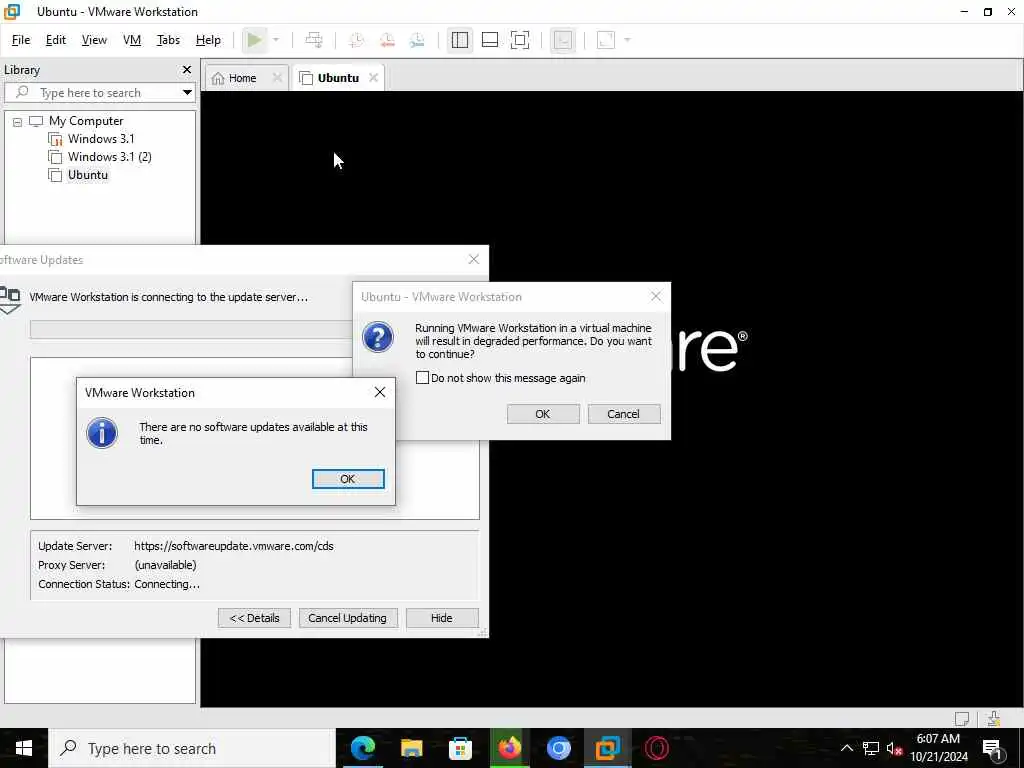
Task: Open the stretch display dropdown arrow
Action: pyautogui.click(x=627, y=40)
